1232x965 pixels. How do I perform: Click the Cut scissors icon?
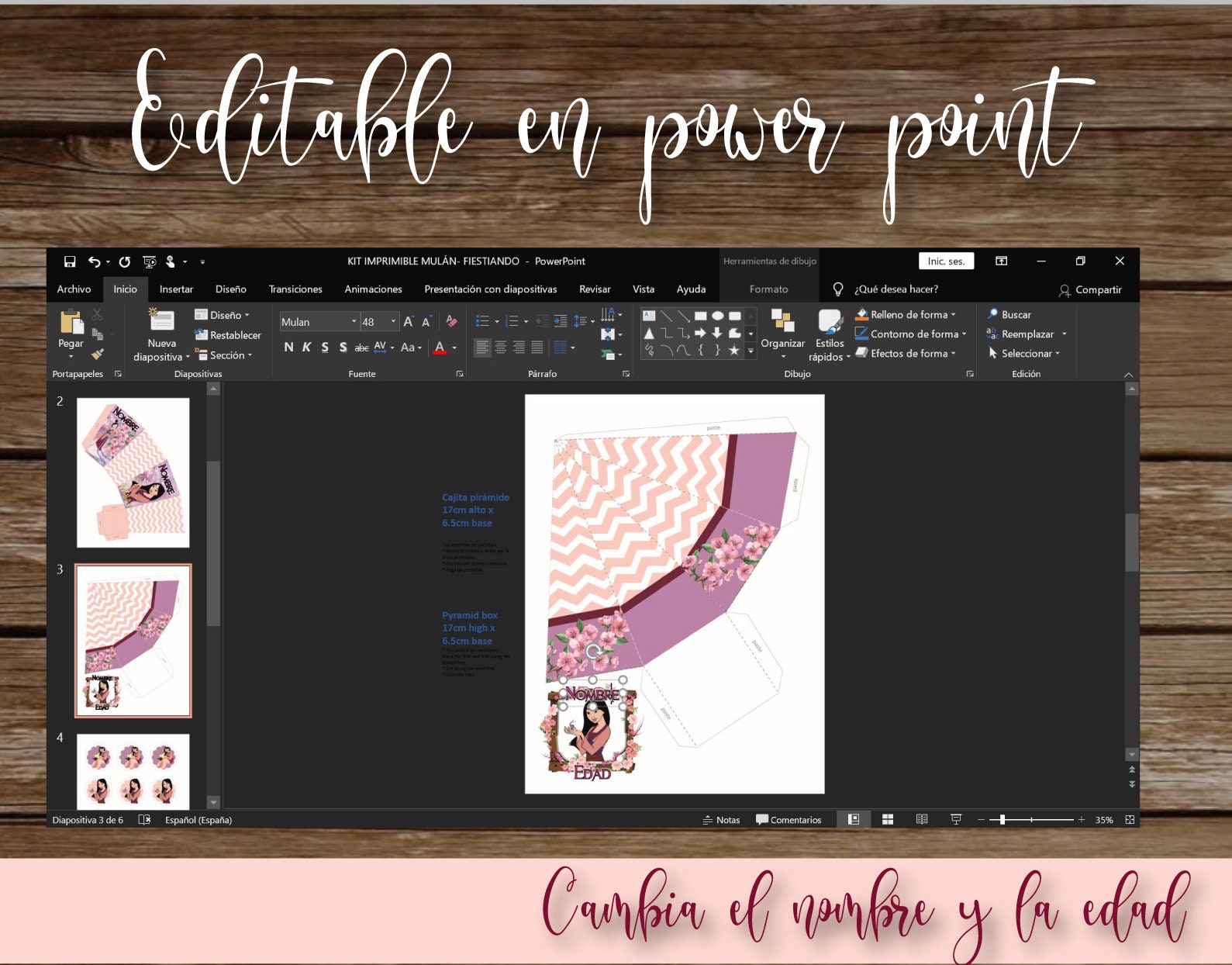point(97,315)
